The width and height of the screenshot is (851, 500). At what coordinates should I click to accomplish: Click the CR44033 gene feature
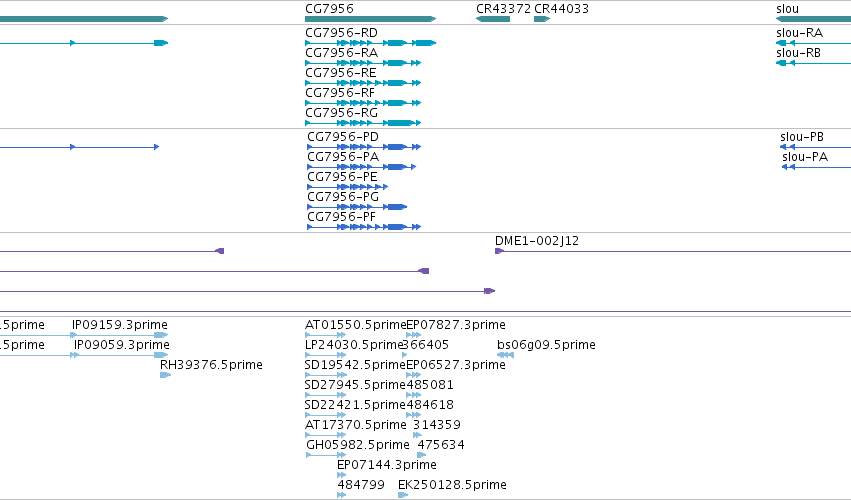click(542, 19)
